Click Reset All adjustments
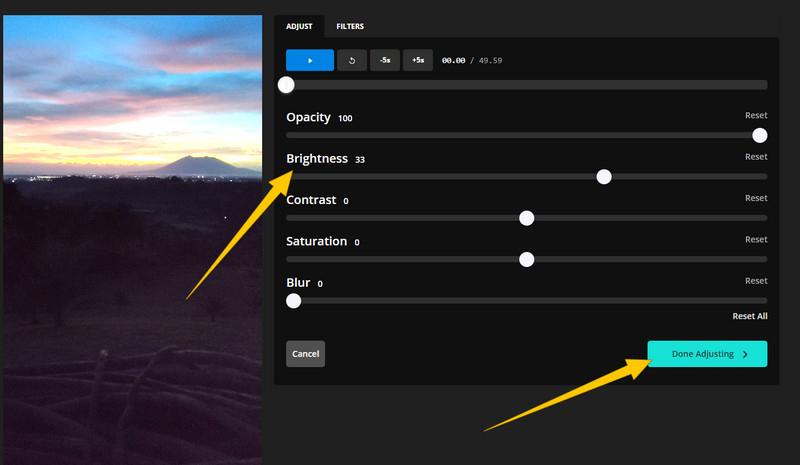 coord(749,316)
